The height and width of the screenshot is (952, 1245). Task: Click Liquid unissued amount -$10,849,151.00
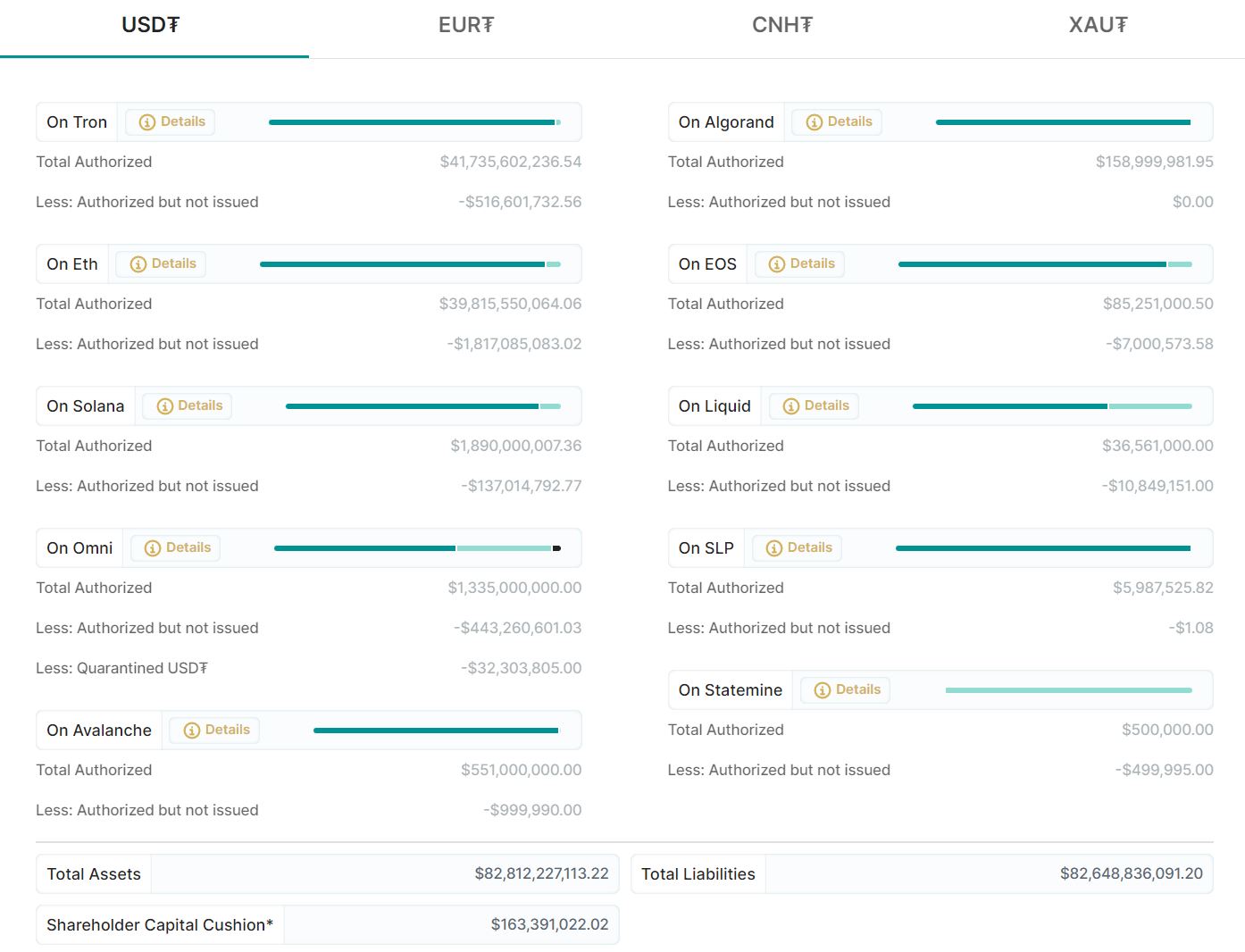1157,486
